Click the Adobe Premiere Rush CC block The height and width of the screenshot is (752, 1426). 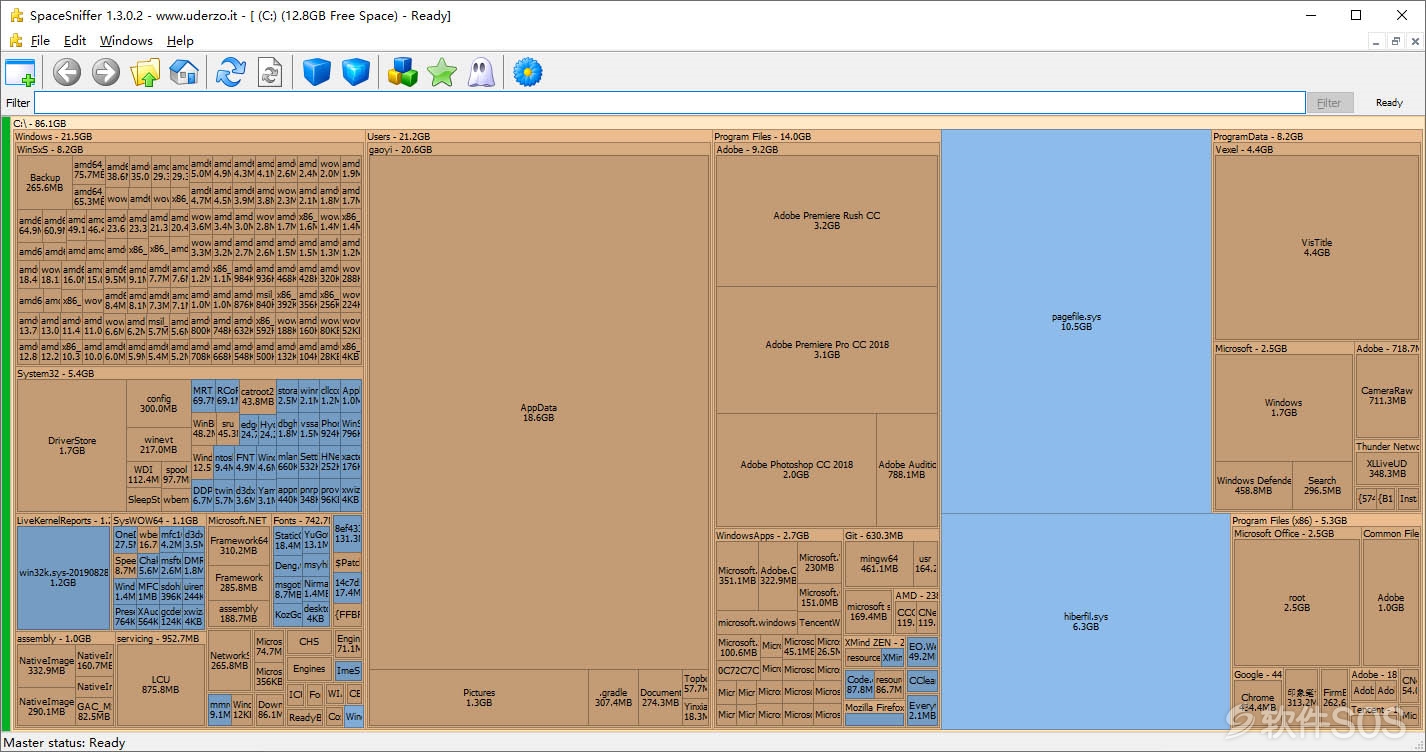point(827,221)
